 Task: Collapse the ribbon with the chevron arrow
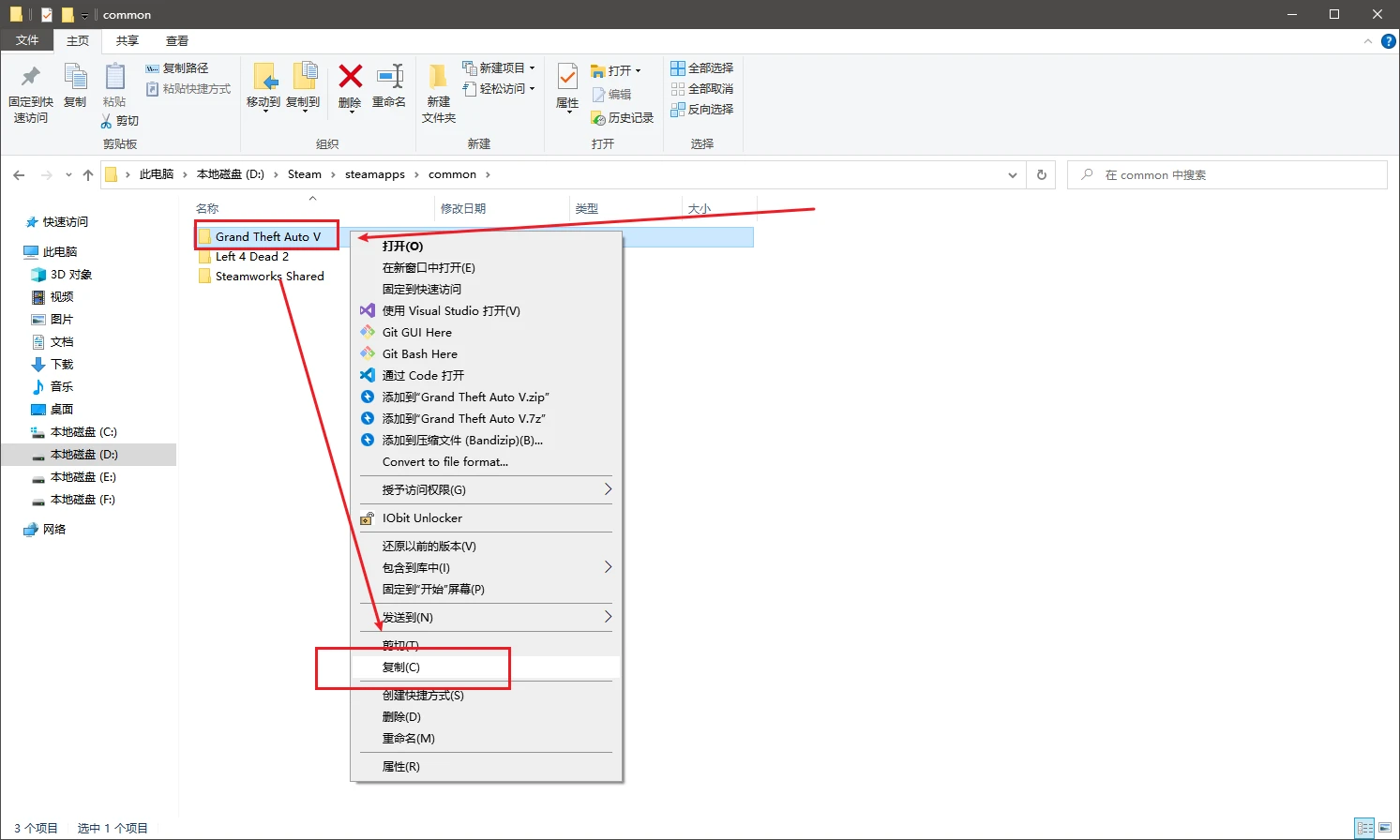1367,41
